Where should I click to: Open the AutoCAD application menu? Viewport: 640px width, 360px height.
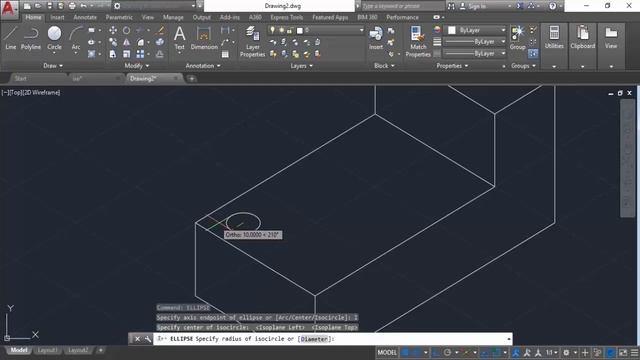point(9,9)
